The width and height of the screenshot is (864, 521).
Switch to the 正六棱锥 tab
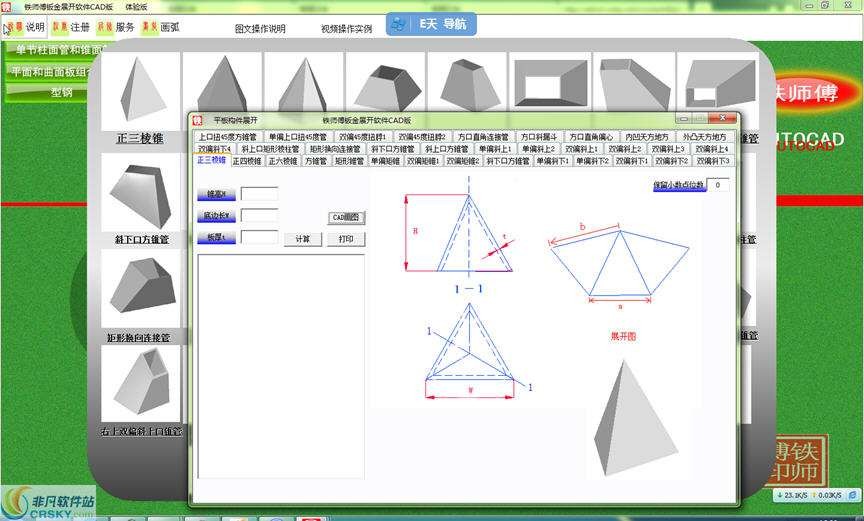click(282, 161)
